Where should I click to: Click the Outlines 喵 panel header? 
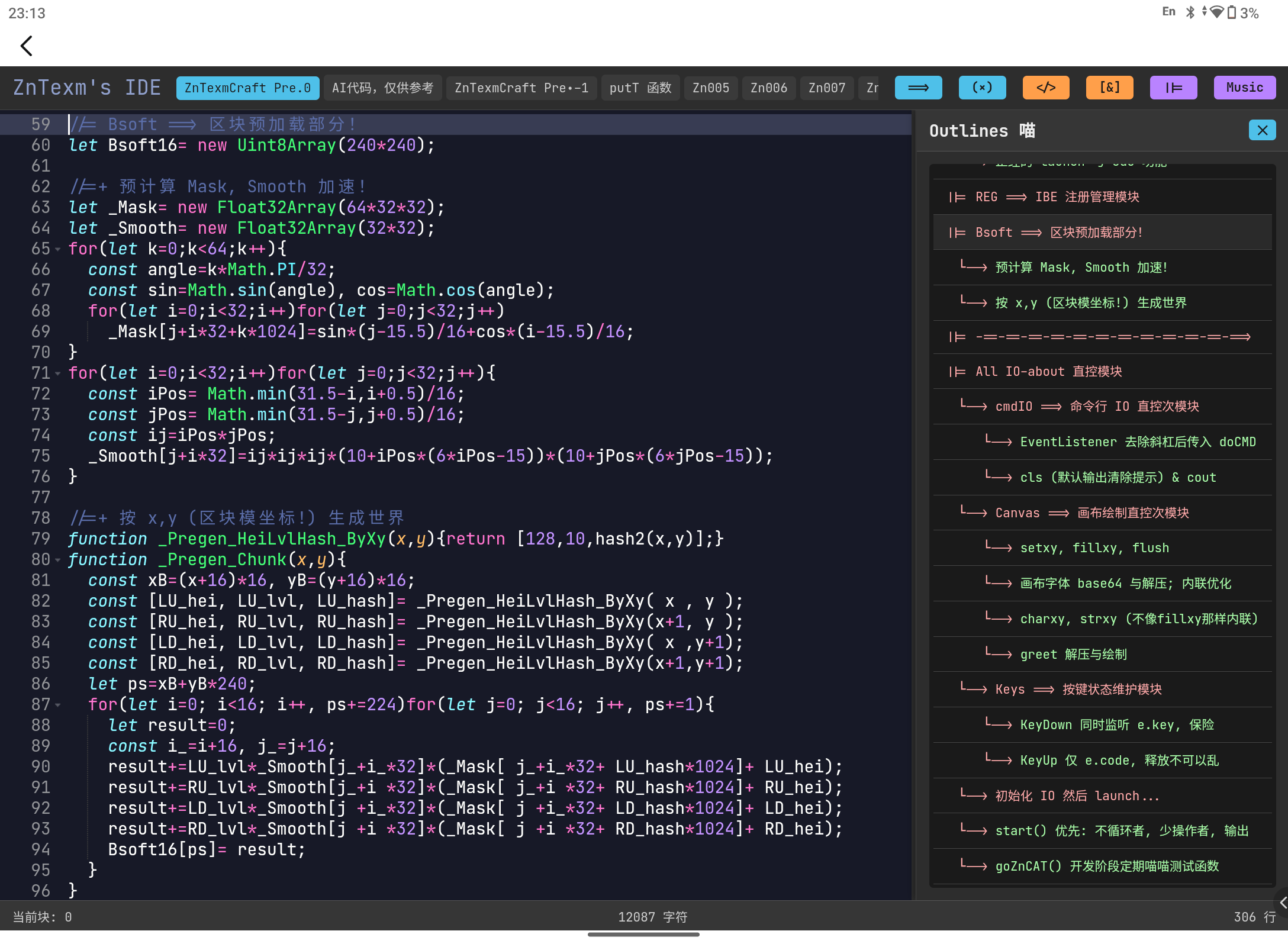coord(982,131)
